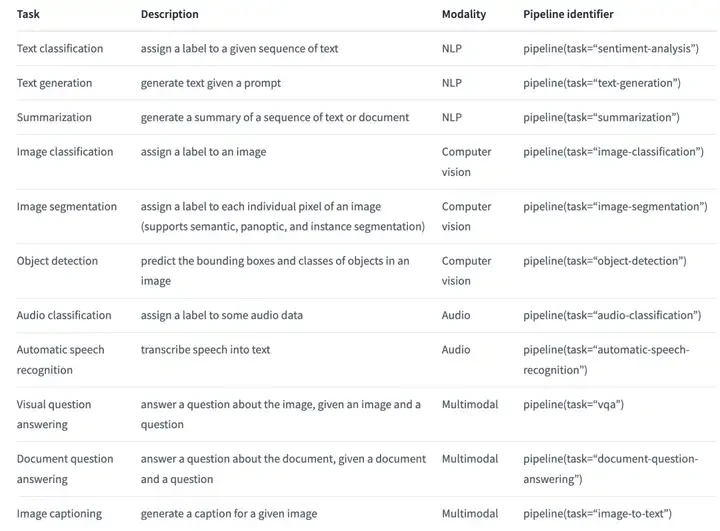Click the Summarization task name
Image resolution: width=720 pixels, height=531 pixels.
[x=54, y=118]
